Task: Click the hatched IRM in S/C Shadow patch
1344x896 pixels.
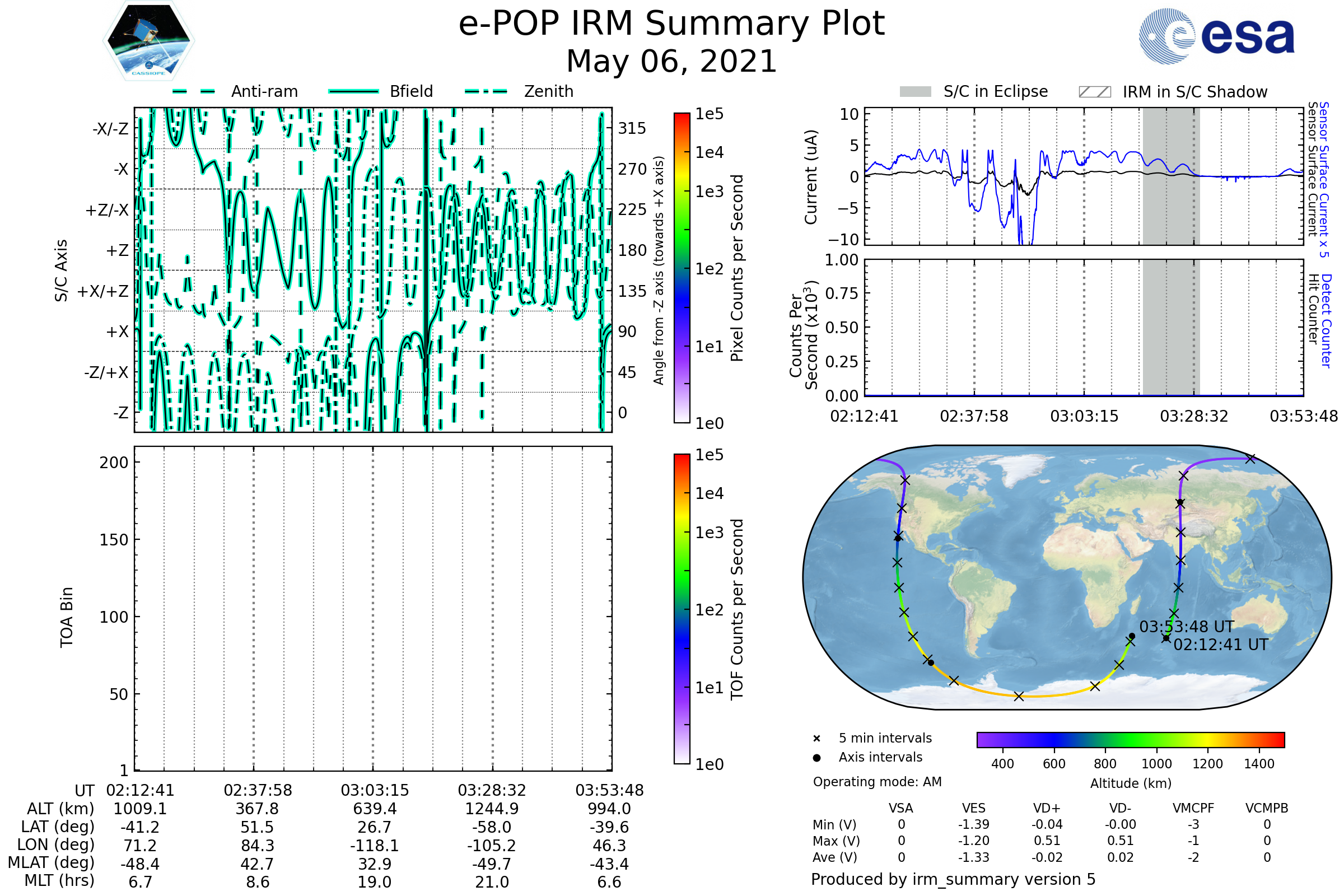Action: 1094,92
